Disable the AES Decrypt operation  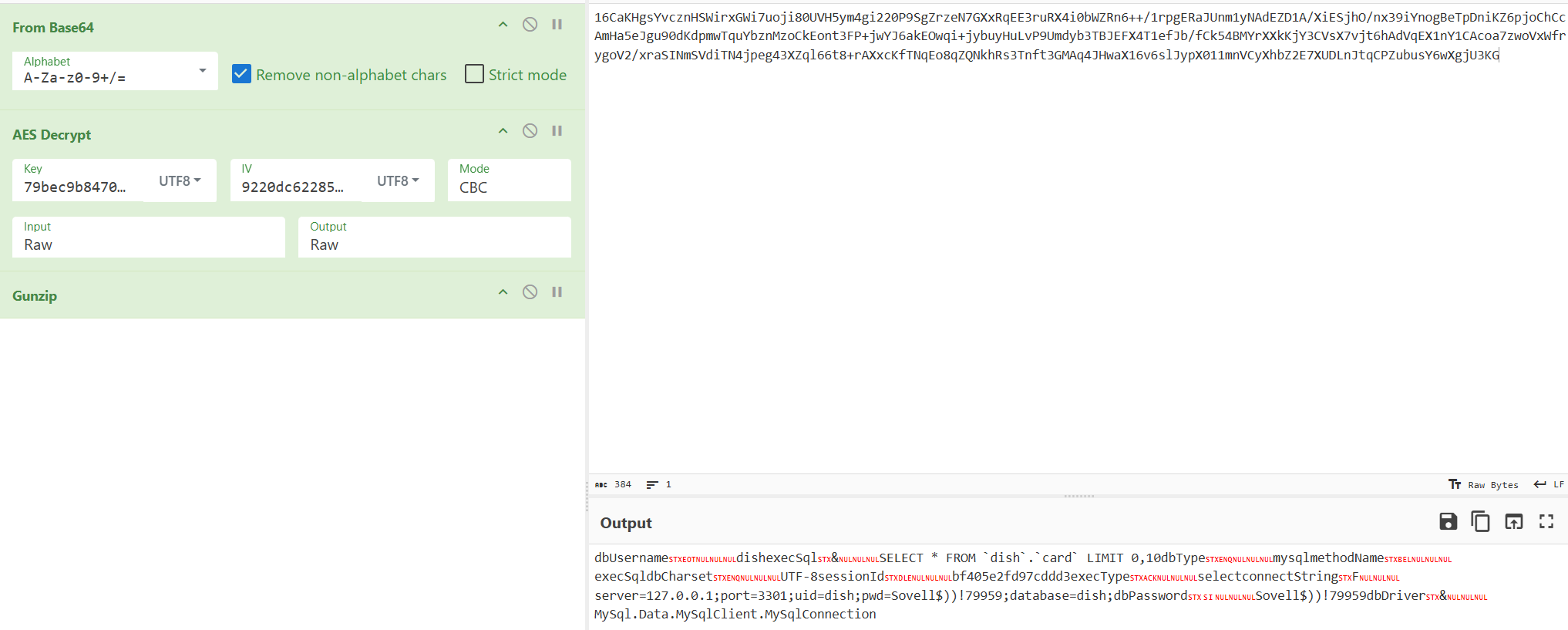pyautogui.click(x=530, y=131)
